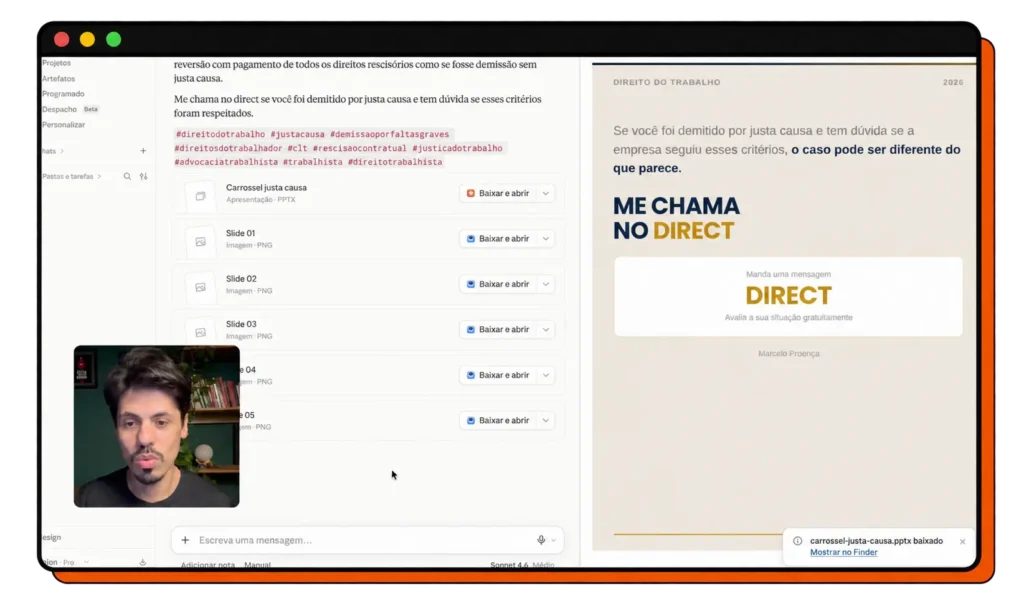The width and height of the screenshot is (1024, 596).
Task: Click the #justicadotrabalho hashtag text
Action: click(457, 148)
